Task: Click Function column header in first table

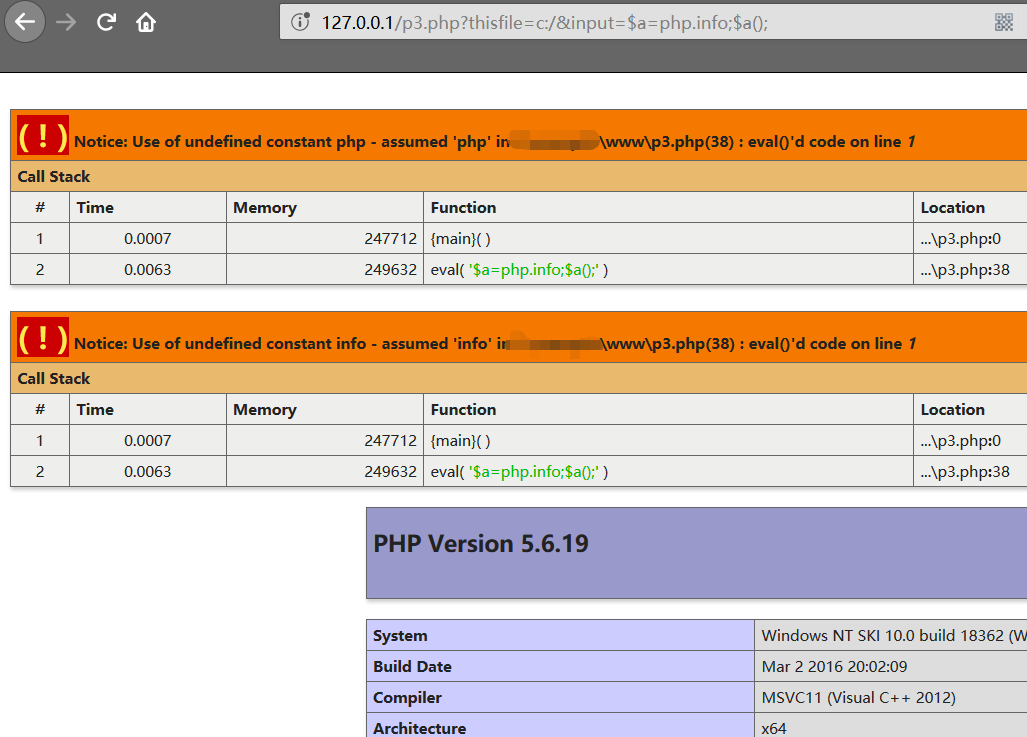Action: (463, 208)
